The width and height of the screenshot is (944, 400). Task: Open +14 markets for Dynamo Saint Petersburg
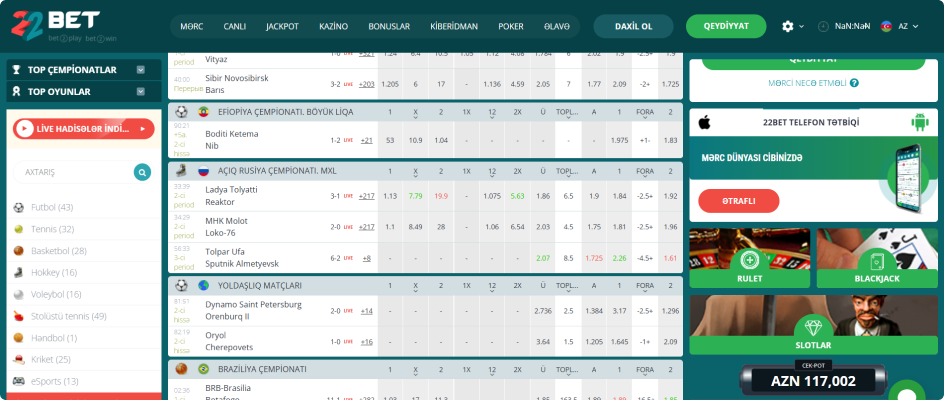pos(367,311)
